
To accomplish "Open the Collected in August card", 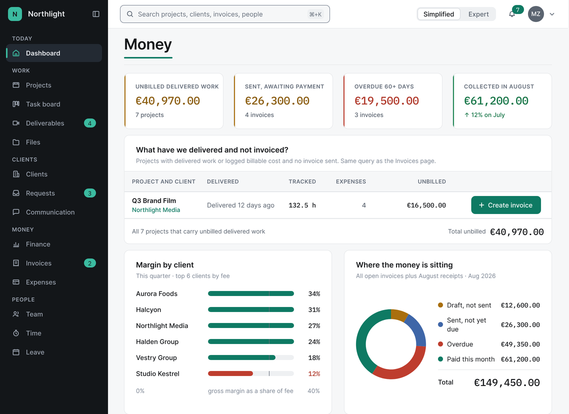I will point(502,101).
